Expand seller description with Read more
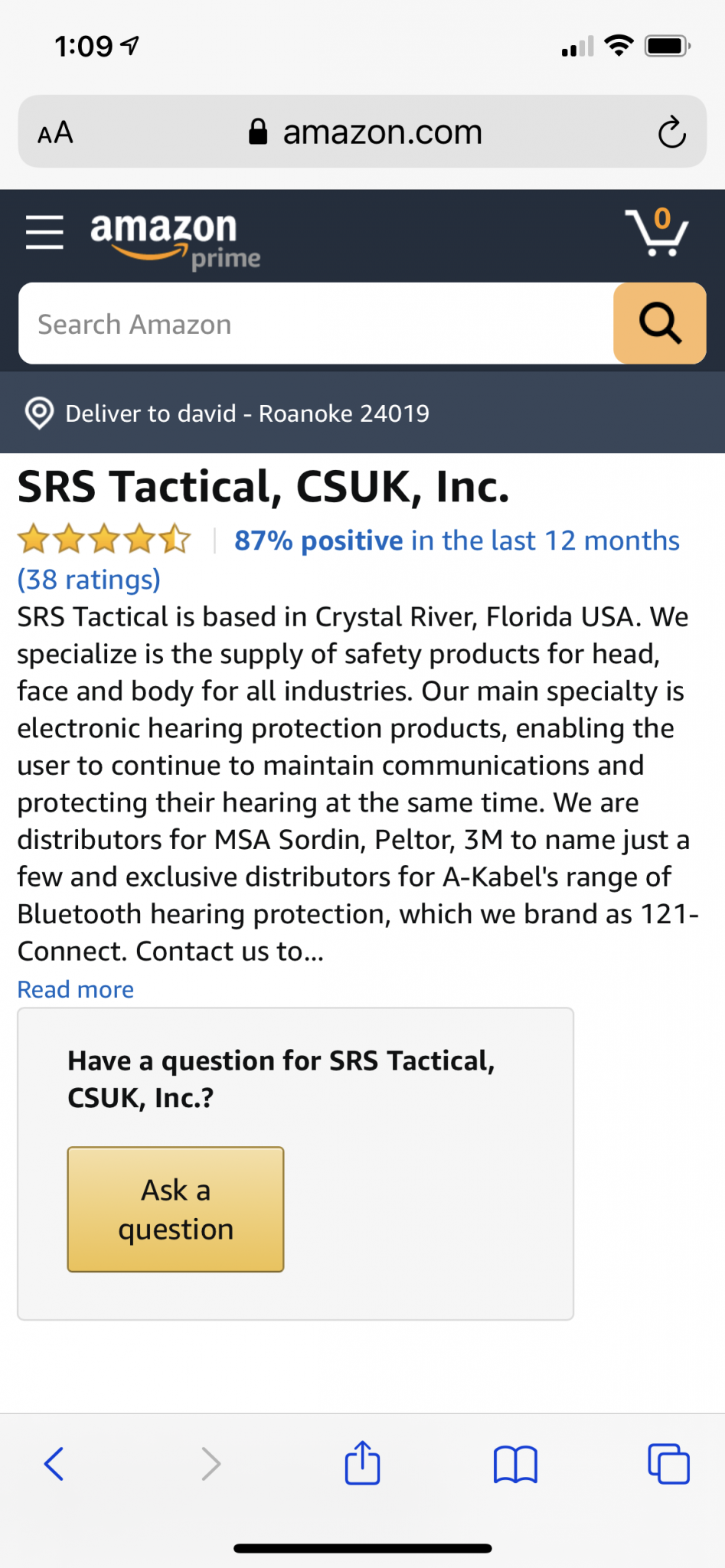725x1568 pixels. (x=76, y=989)
